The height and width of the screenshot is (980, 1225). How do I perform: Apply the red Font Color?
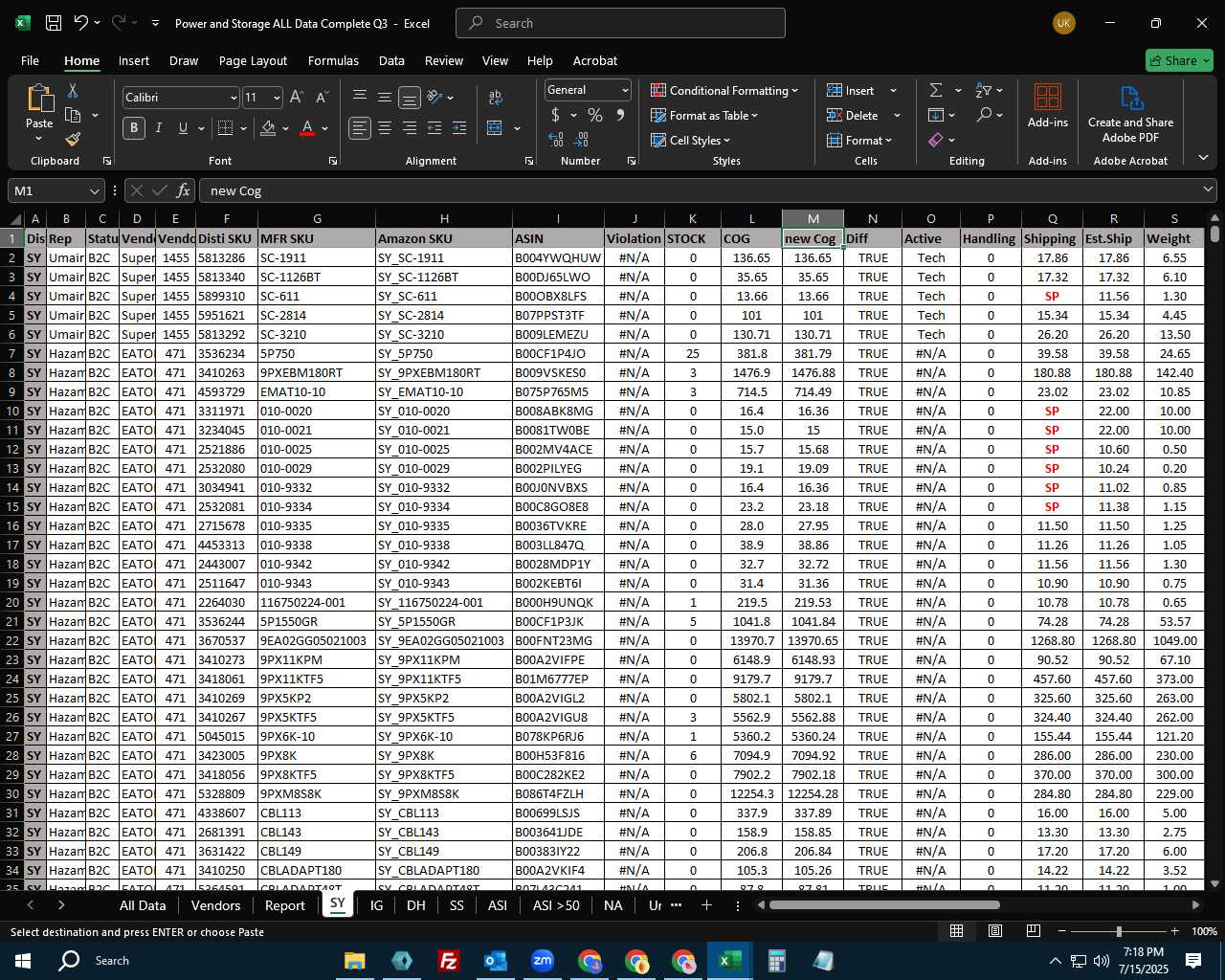coord(307,128)
